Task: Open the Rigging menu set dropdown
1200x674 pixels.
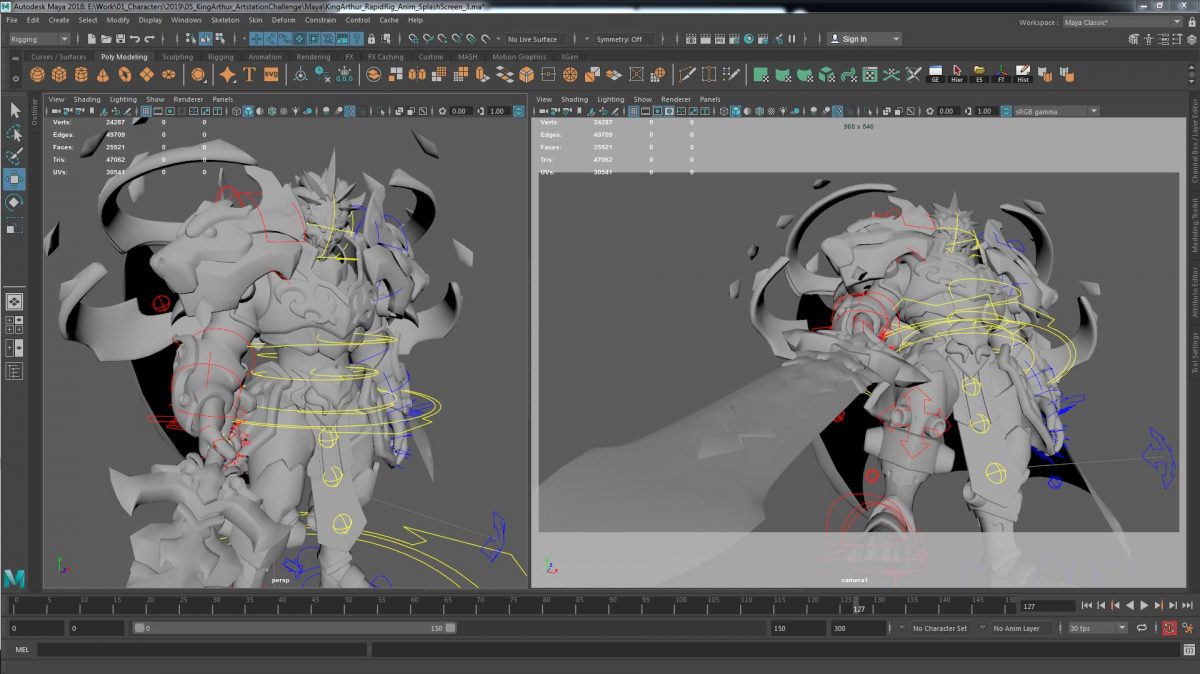Action: pos(38,39)
